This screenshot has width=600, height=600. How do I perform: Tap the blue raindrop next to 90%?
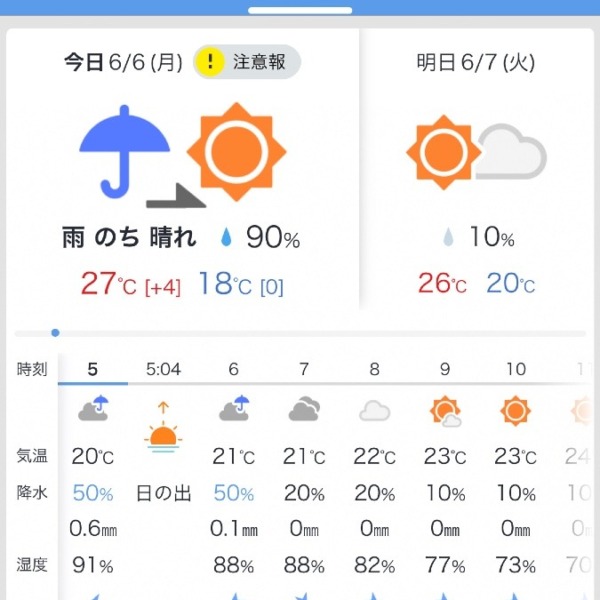point(227,237)
